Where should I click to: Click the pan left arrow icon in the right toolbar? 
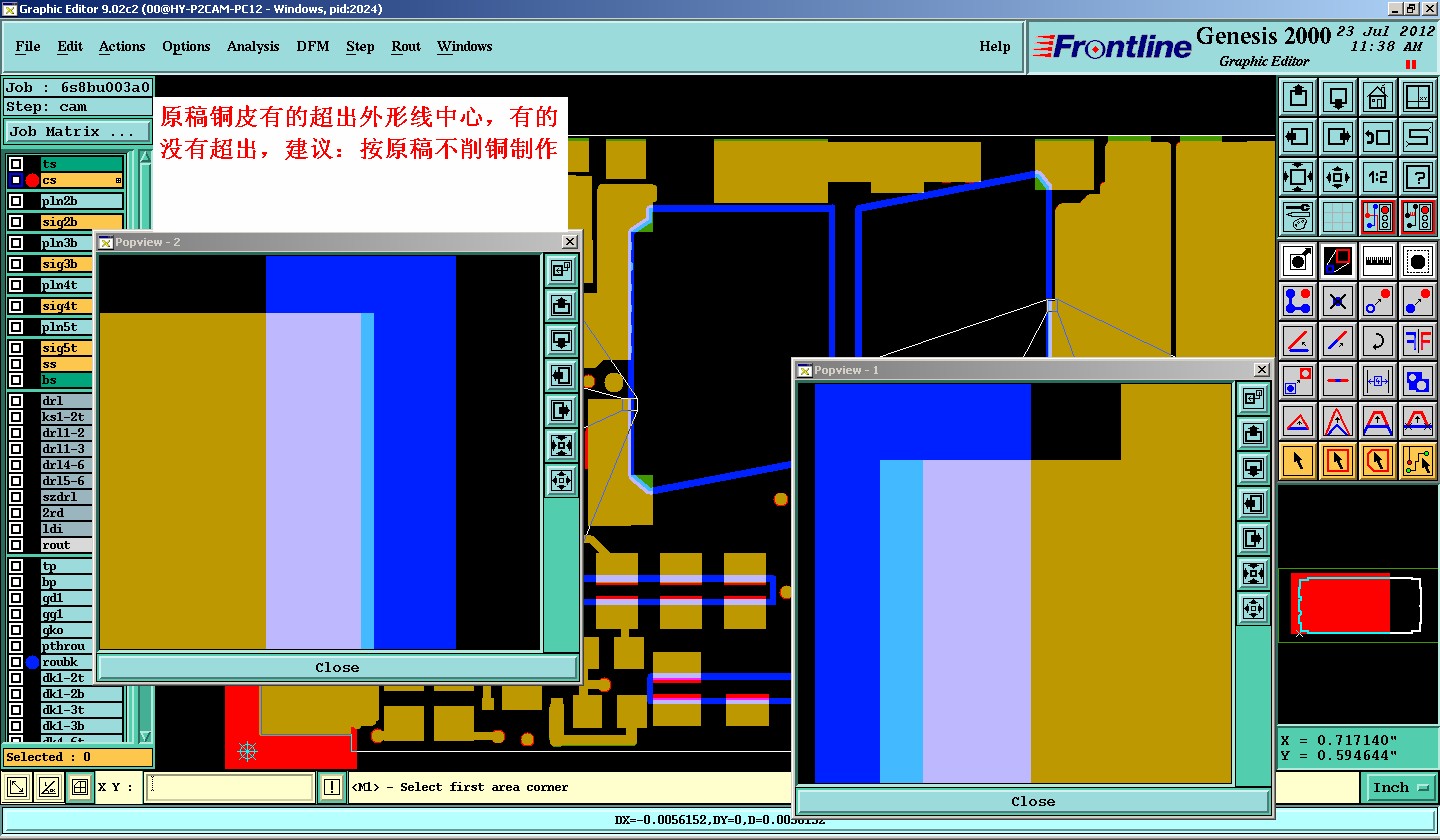coord(1298,137)
